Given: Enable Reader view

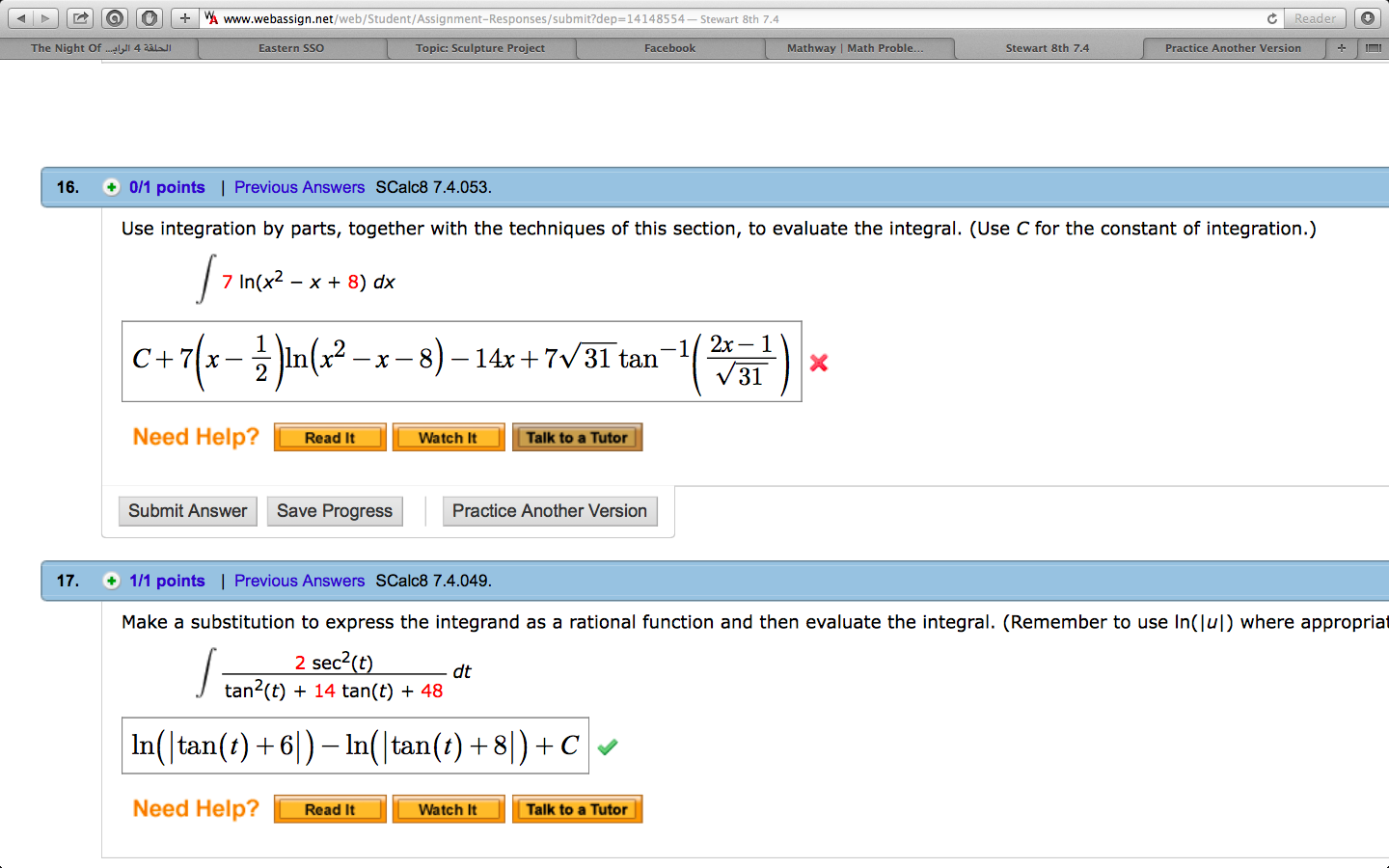Looking at the screenshot, I should pos(1315,17).
